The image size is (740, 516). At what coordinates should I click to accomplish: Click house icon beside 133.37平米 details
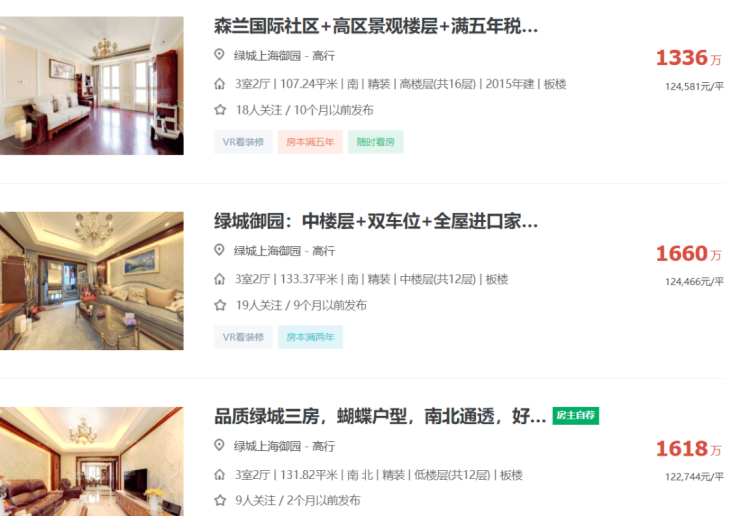(219, 279)
